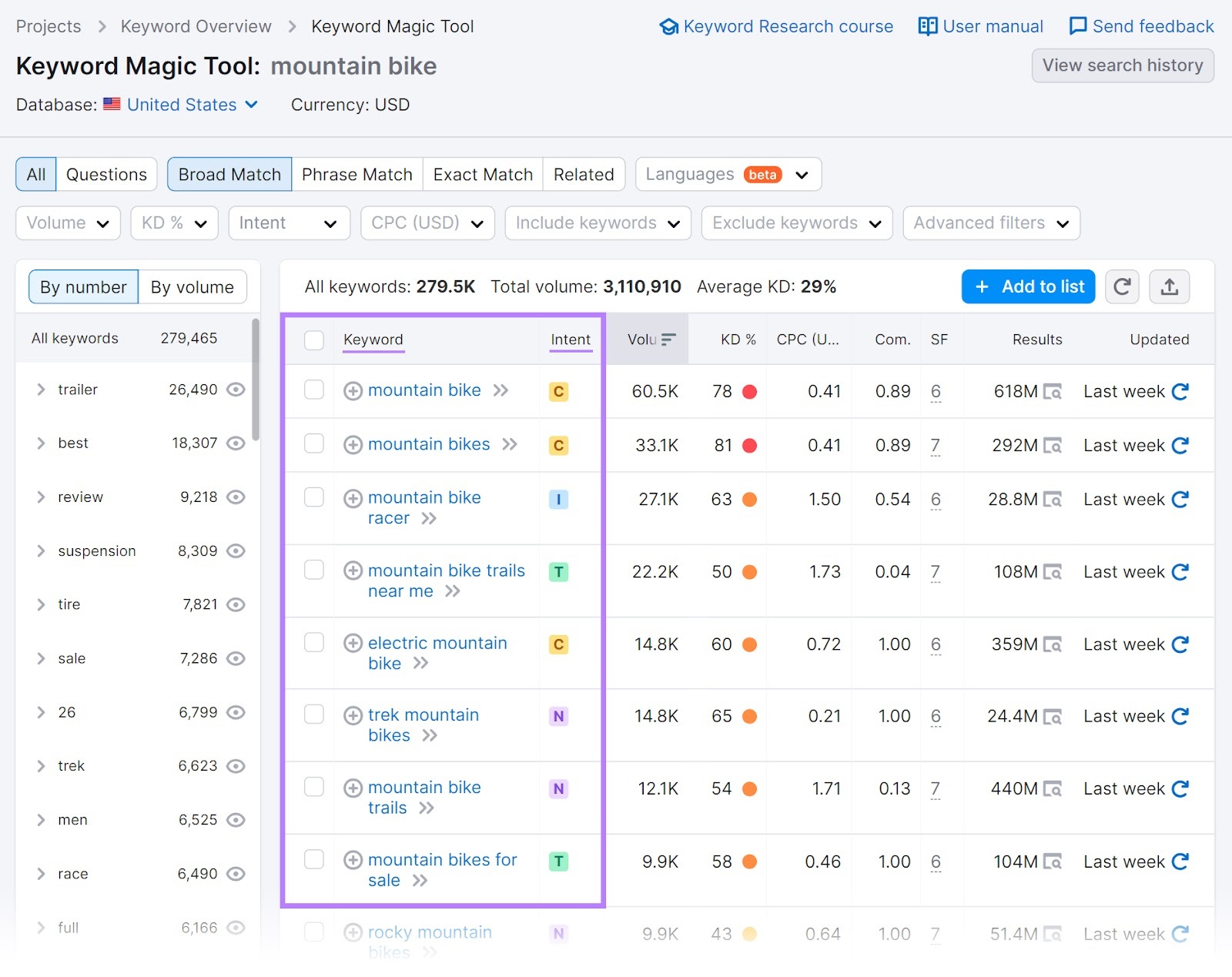Switch to the Phrase Match tab
This screenshot has height=977, width=1232.
pos(357,175)
